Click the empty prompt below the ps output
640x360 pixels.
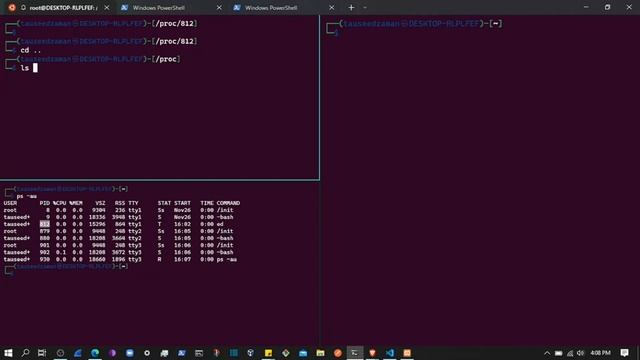click(65, 269)
